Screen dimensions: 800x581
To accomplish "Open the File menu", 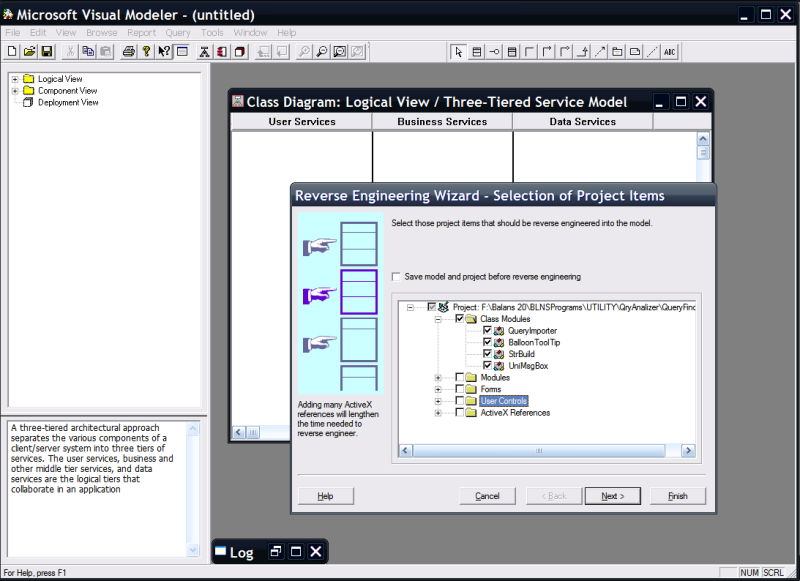I will (13, 33).
